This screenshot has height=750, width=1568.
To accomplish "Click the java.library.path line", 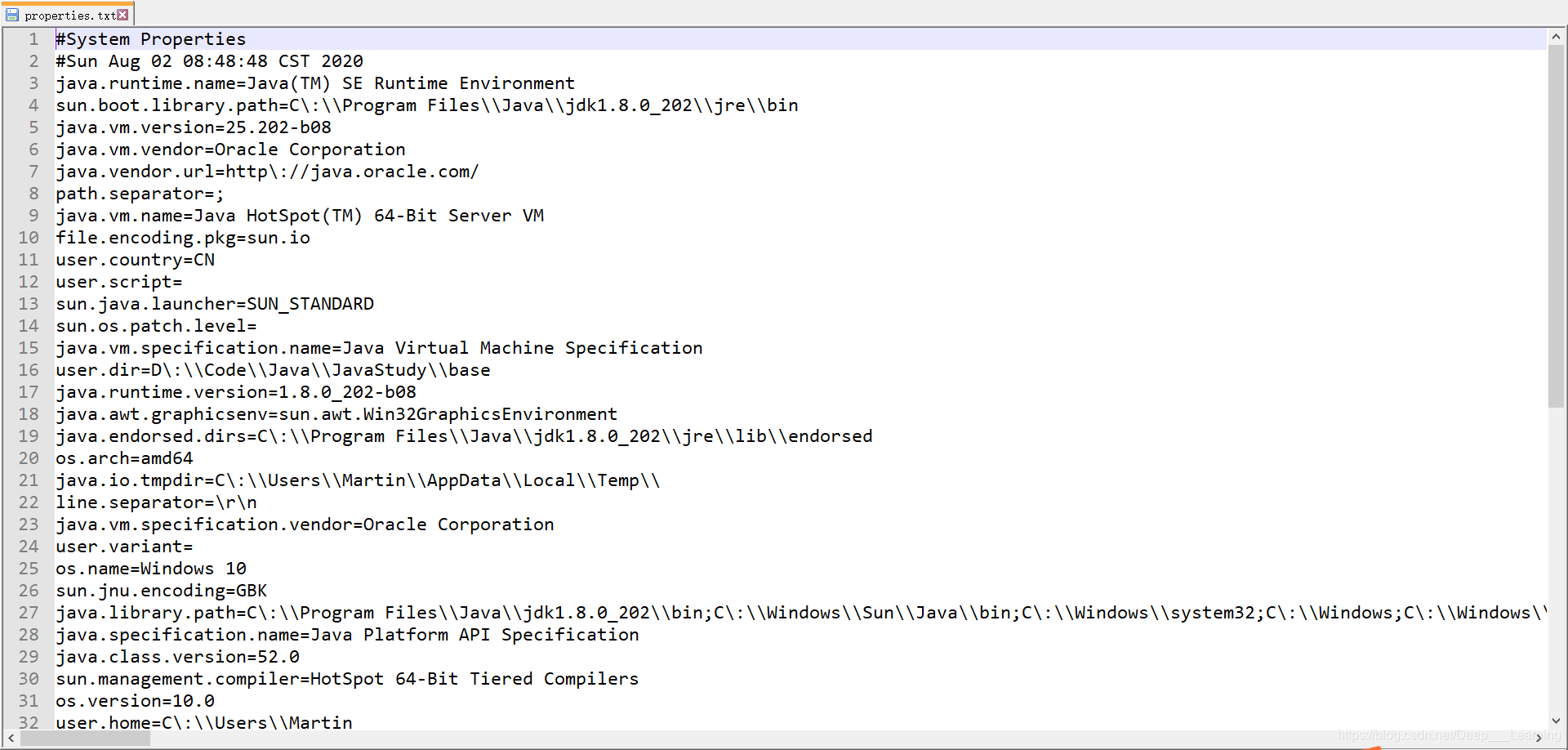I will coord(800,613).
